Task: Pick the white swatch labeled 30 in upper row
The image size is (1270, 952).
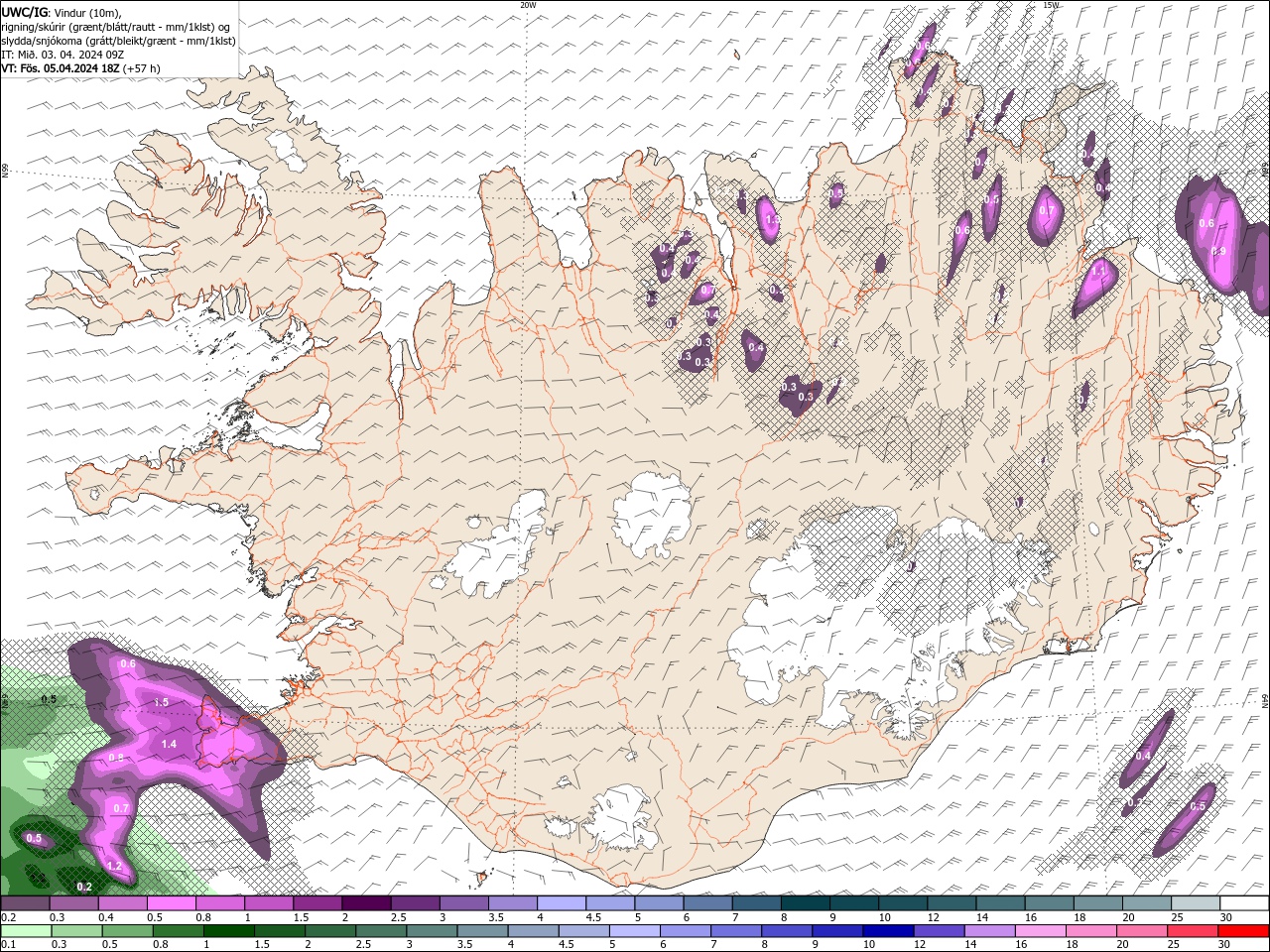Action: (1245, 903)
